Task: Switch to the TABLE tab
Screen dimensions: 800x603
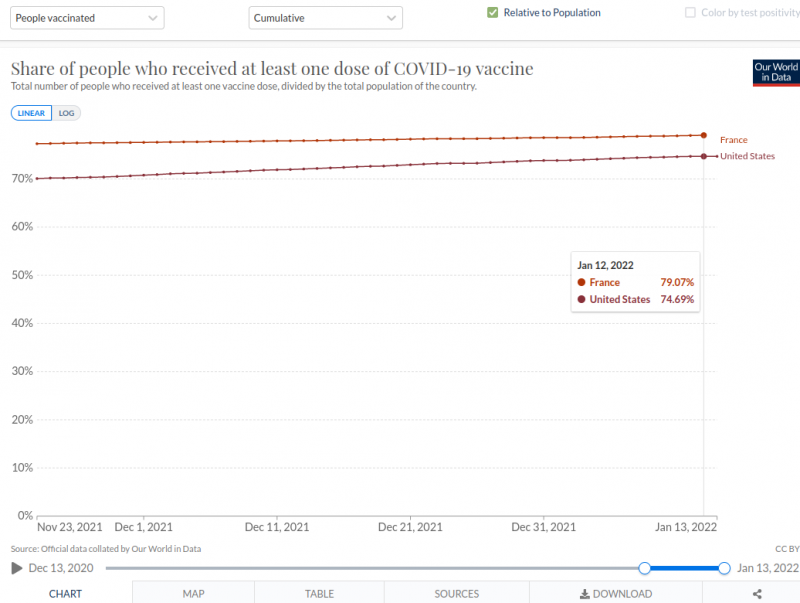Action: point(319,594)
